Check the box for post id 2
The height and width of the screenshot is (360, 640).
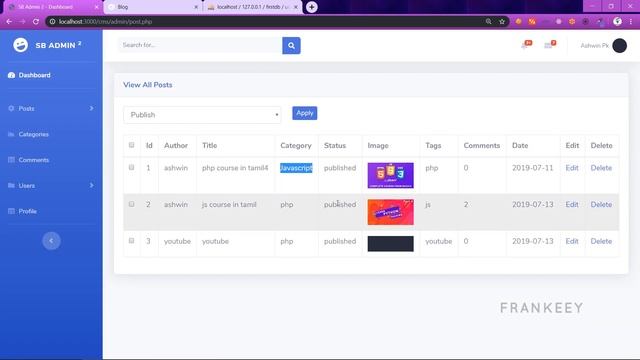click(x=131, y=204)
